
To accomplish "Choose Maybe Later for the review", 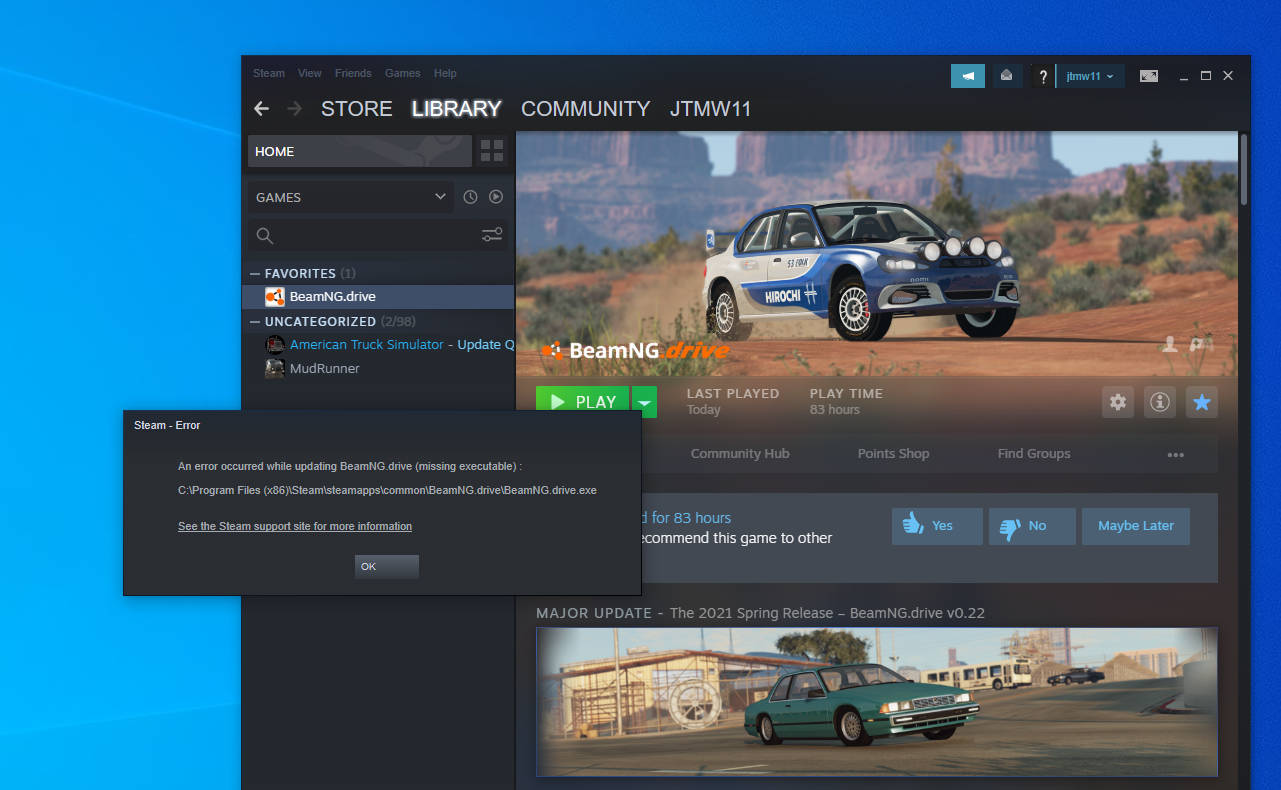I will click(1136, 526).
